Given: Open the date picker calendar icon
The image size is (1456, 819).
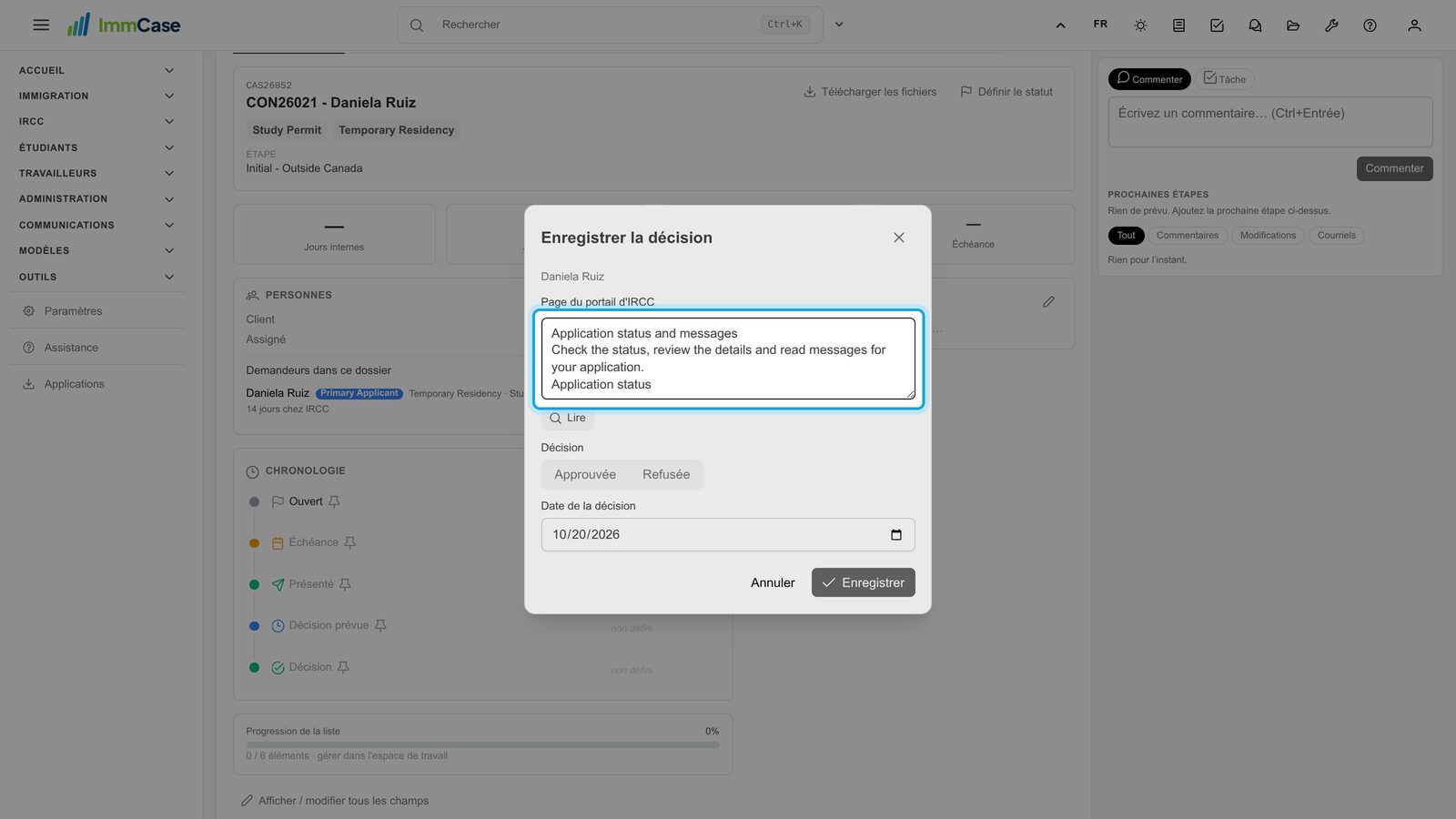Looking at the screenshot, I should coord(896,535).
